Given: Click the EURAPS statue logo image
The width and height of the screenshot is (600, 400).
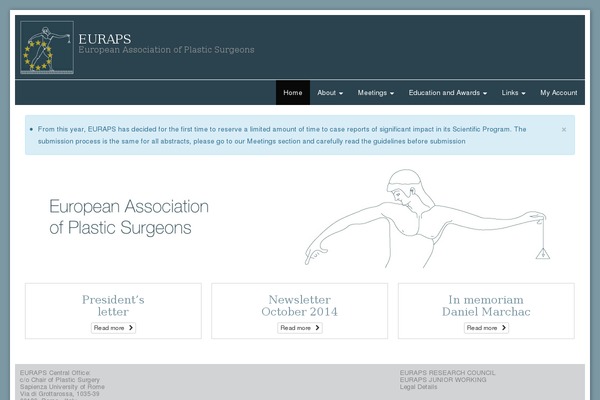Looking at the screenshot, I should 47,47.
